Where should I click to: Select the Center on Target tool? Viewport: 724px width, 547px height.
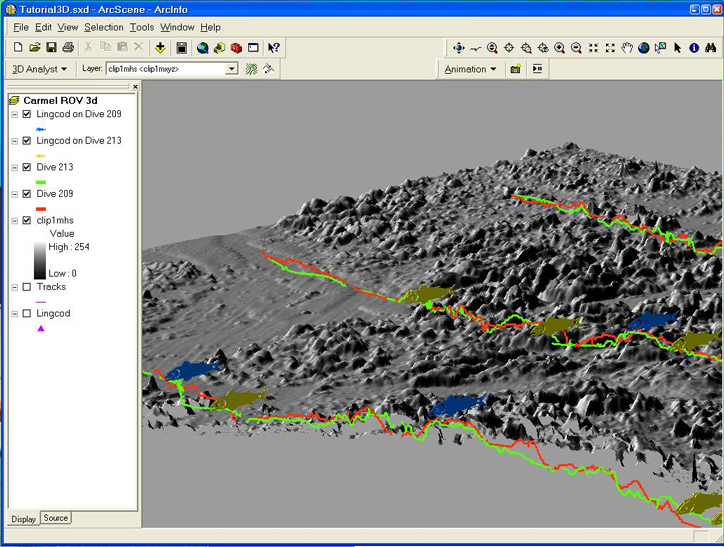pos(509,48)
